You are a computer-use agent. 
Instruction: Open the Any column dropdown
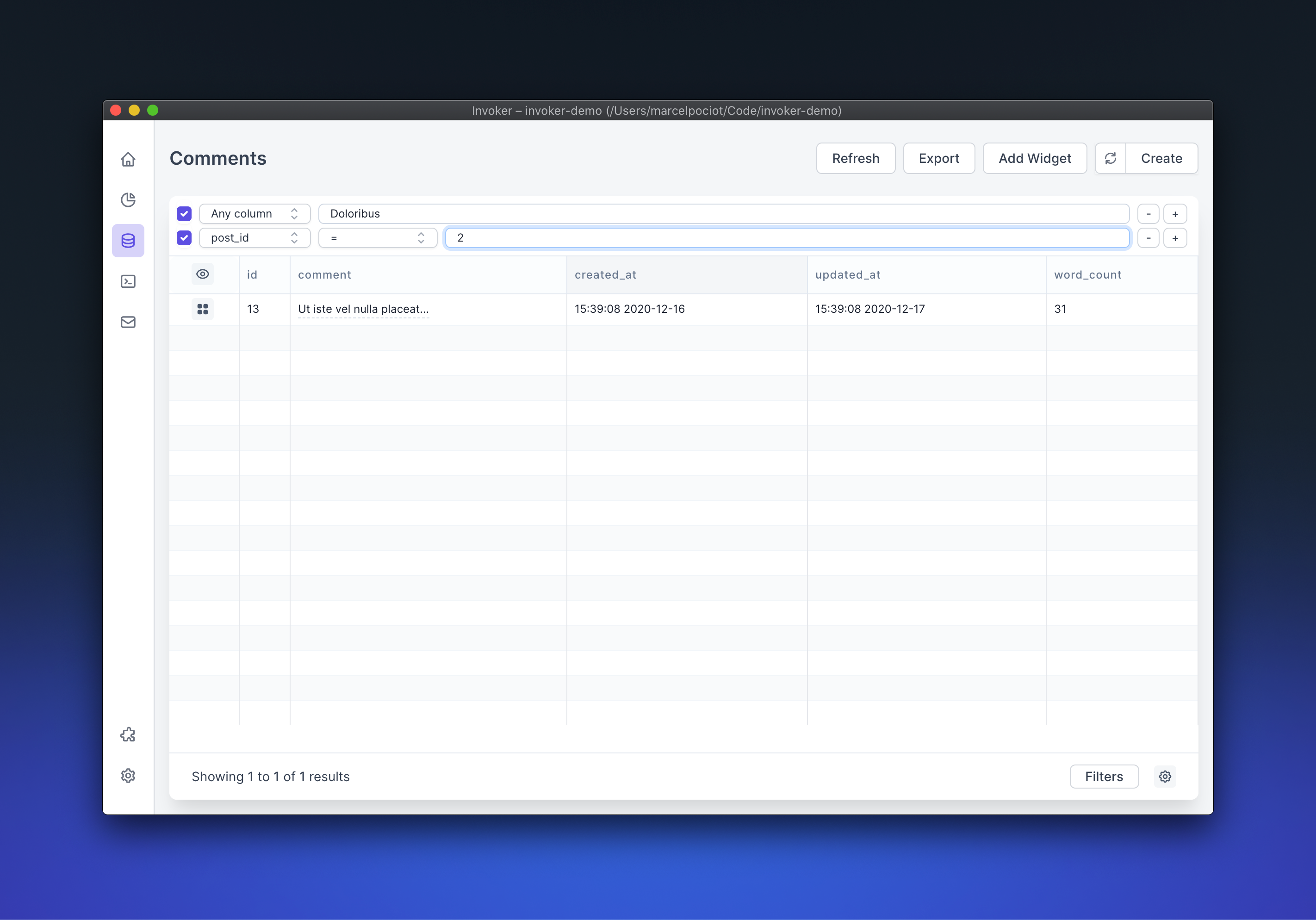pos(255,214)
